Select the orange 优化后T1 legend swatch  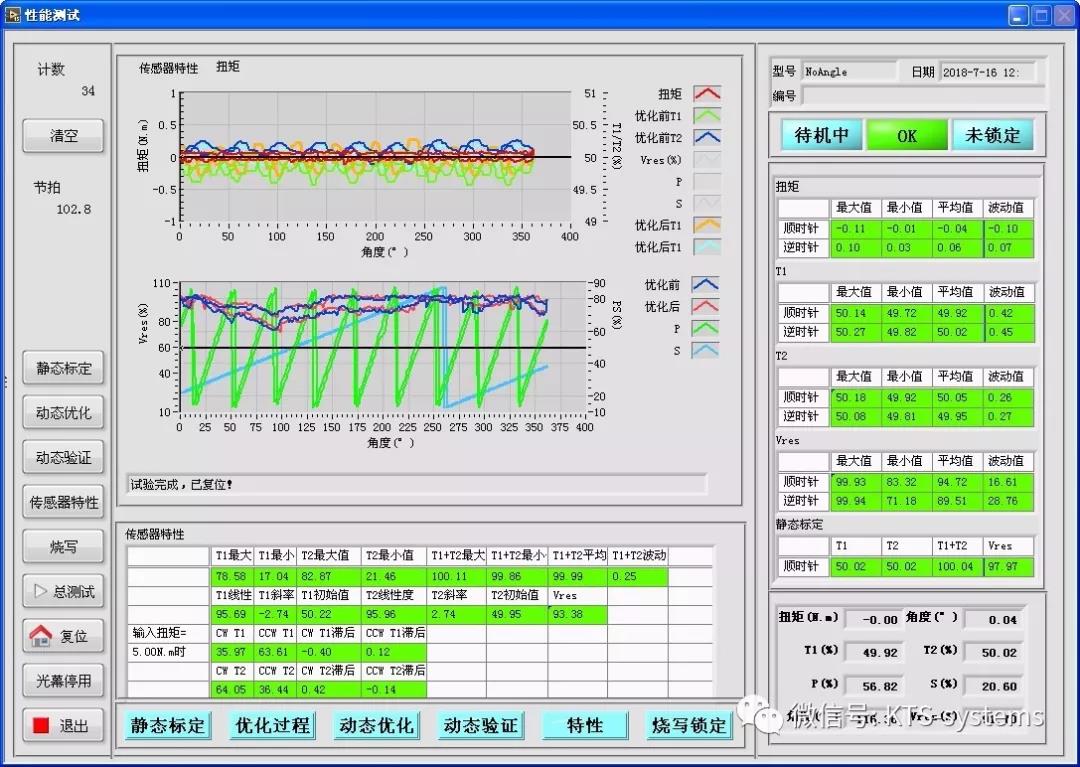707,225
